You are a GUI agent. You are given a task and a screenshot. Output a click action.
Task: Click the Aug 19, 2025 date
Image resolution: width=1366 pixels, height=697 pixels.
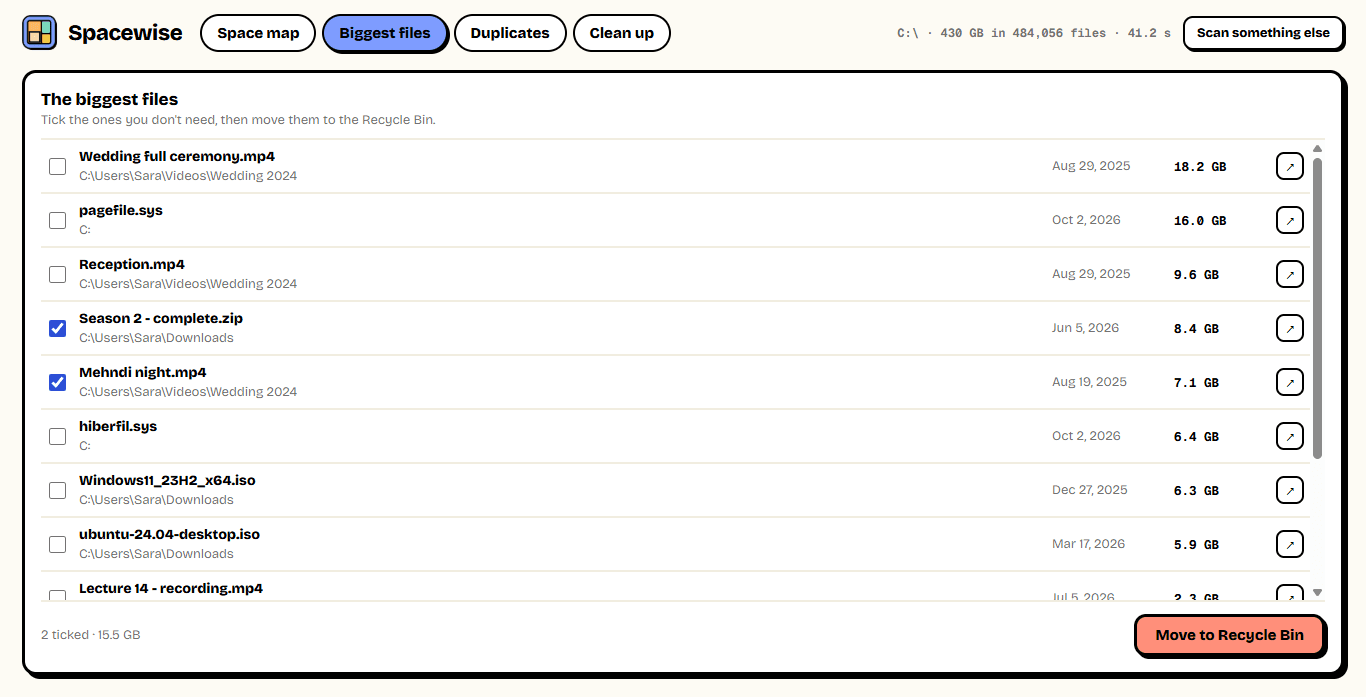click(x=1089, y=382)
